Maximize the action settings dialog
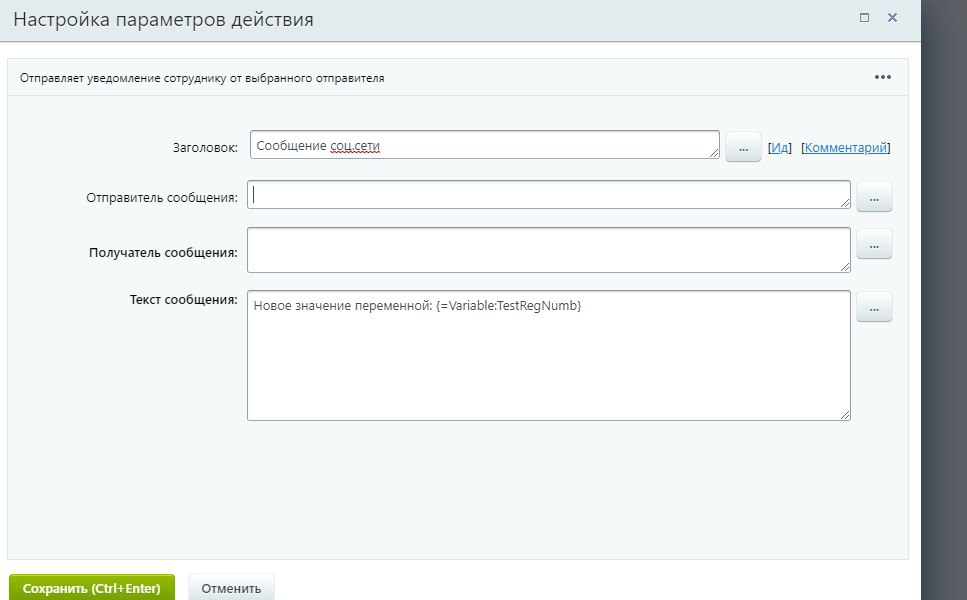967x600 pixels. (864, 18)
